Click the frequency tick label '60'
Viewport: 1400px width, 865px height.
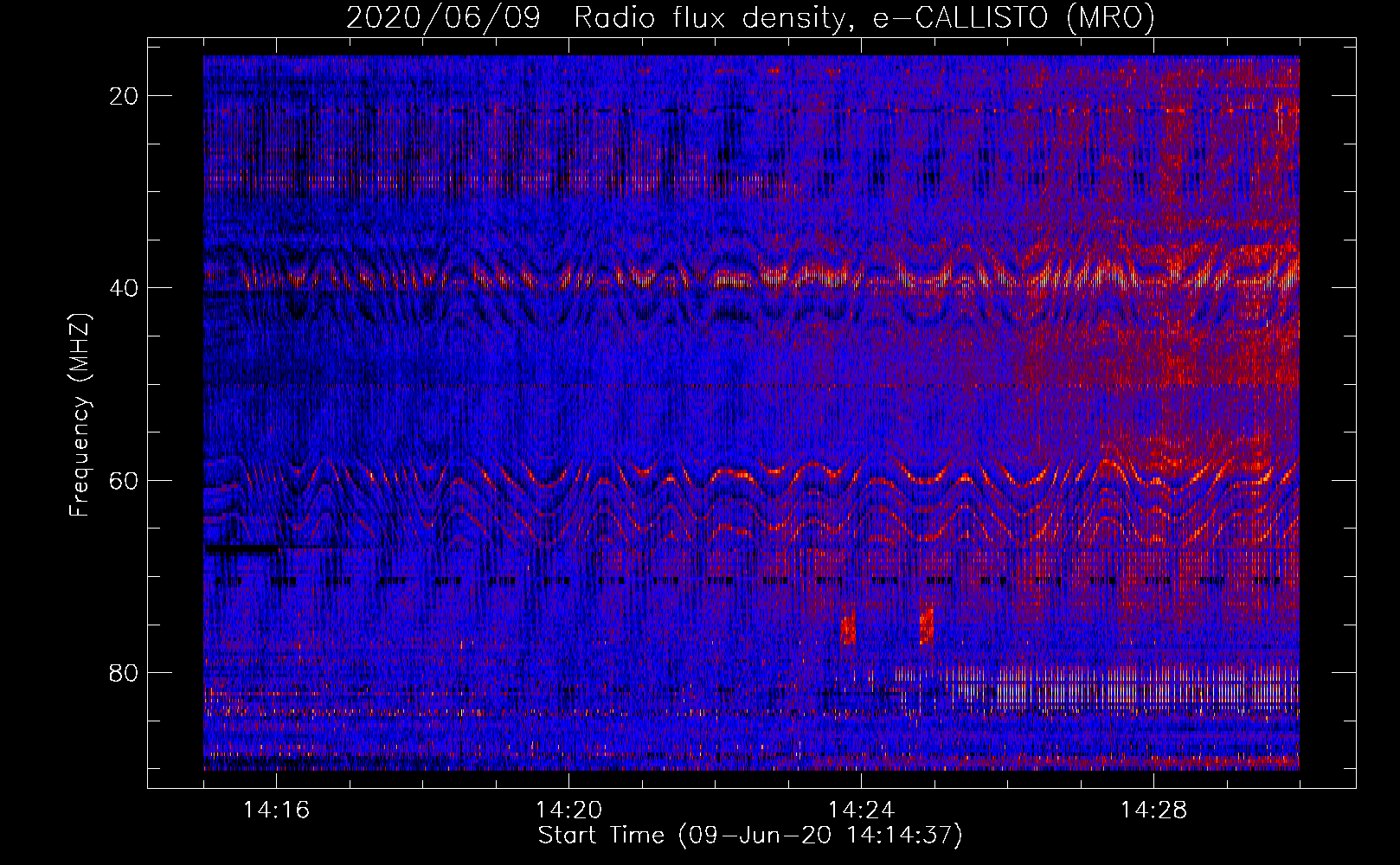[125, 480]
